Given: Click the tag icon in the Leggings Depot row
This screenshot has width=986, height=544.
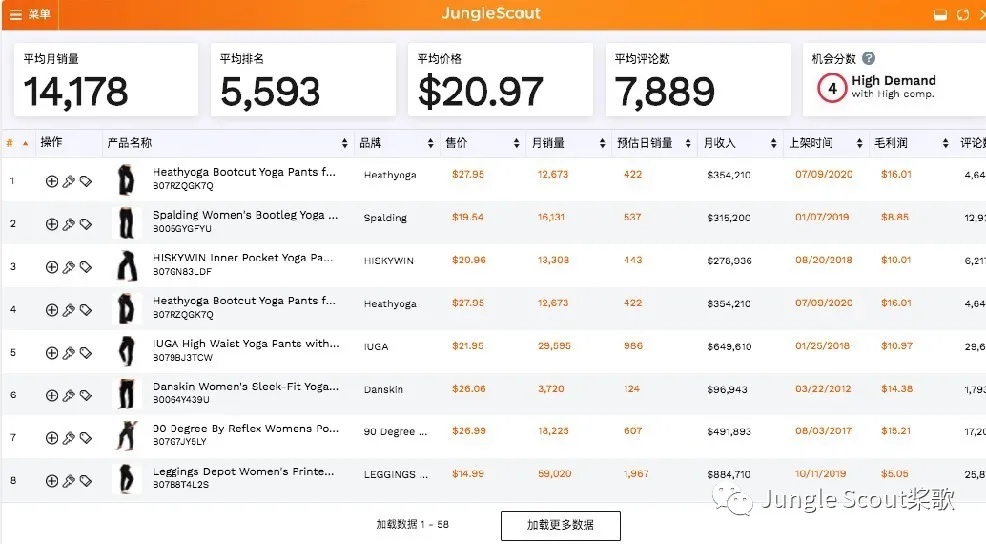Looking at the screenshot, I should tap(86, 481).
